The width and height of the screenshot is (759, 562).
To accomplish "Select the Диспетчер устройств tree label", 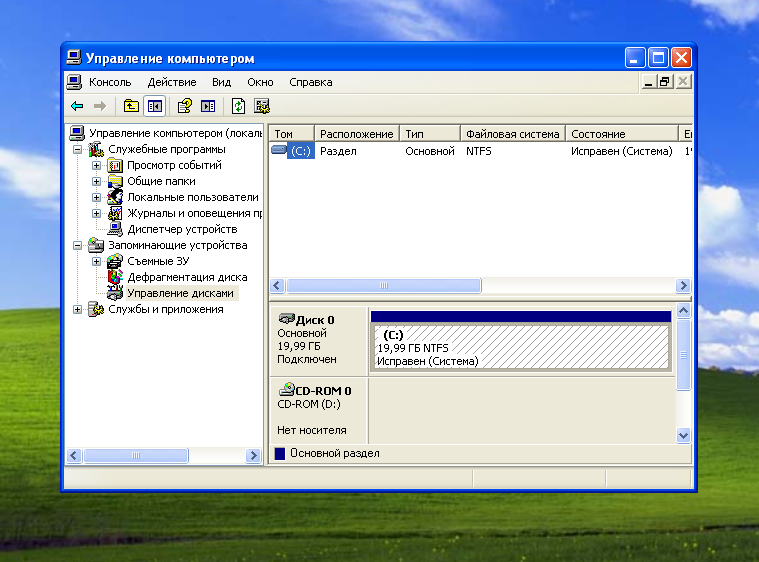I will (x=182, y=229).
